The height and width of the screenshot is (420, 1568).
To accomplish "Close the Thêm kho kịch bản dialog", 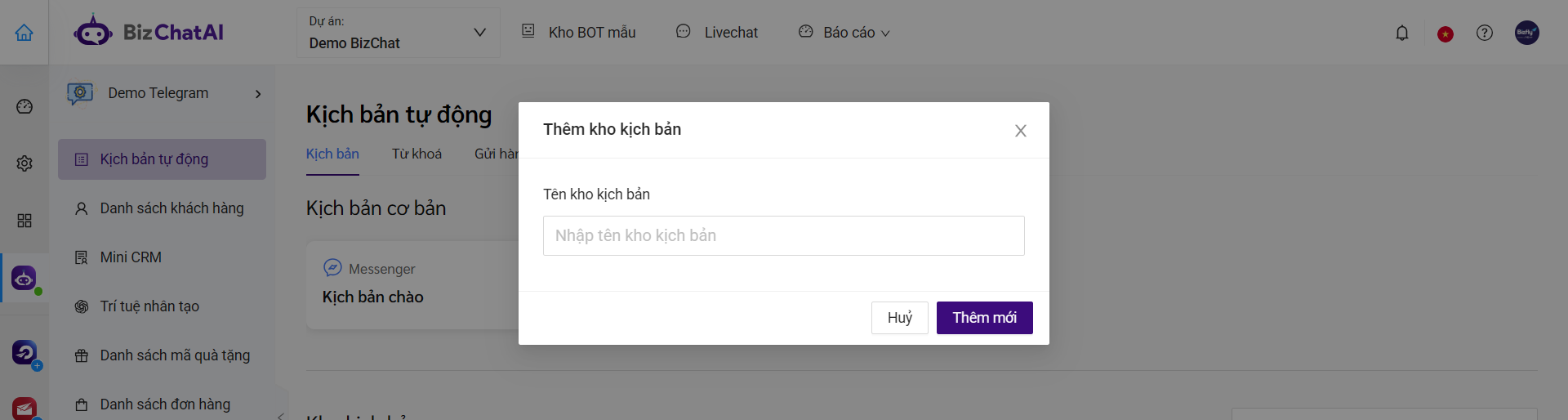I will [x=1021, y=131].
